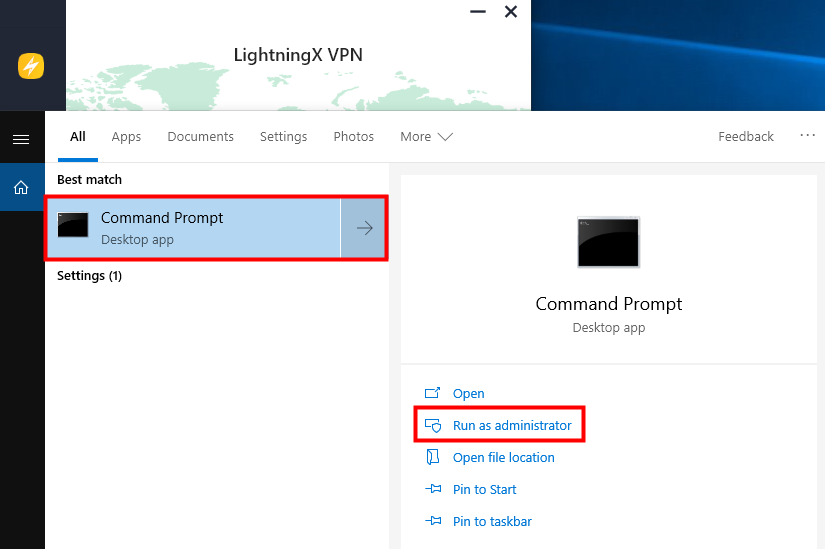Screen dimensions: 825x549
Task: Click Pin to Start
Action: click(485, 490)
